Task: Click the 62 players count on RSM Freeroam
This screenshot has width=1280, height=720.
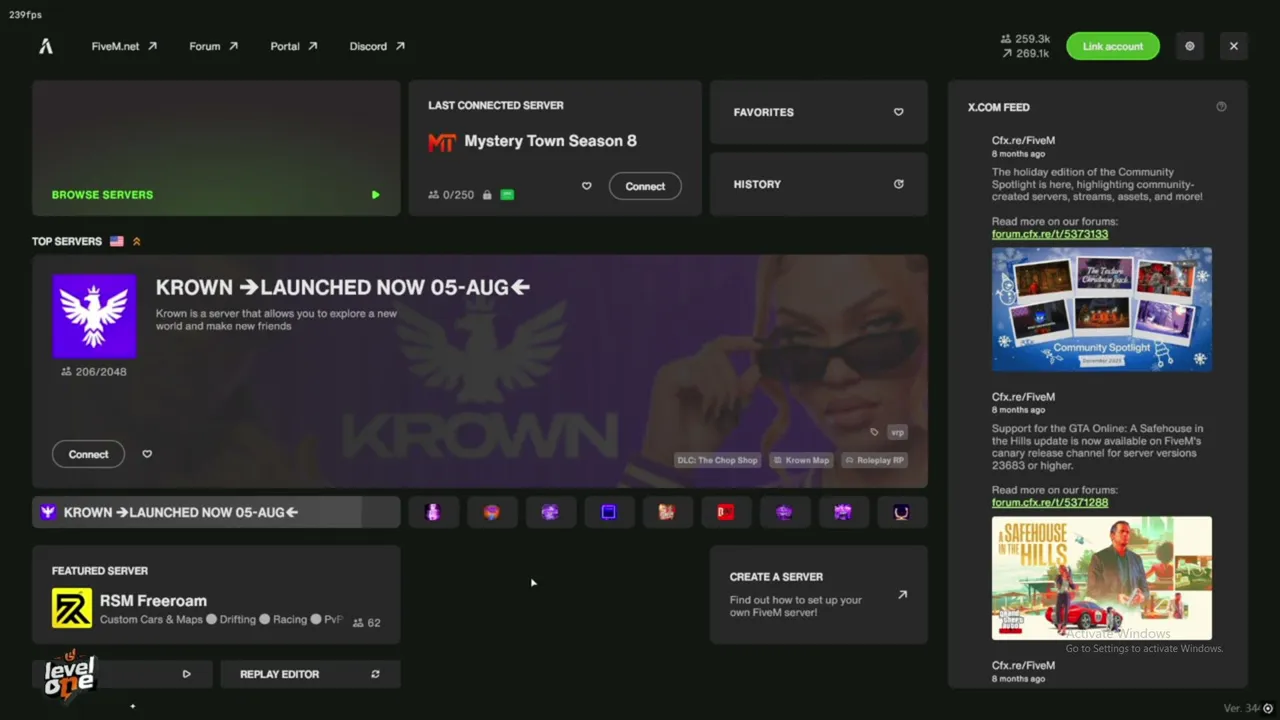Action: (366, 622)
